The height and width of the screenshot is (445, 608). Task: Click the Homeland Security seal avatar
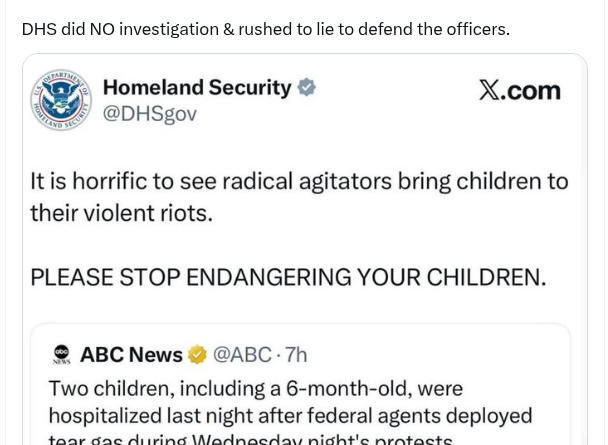tap(61, 101)
